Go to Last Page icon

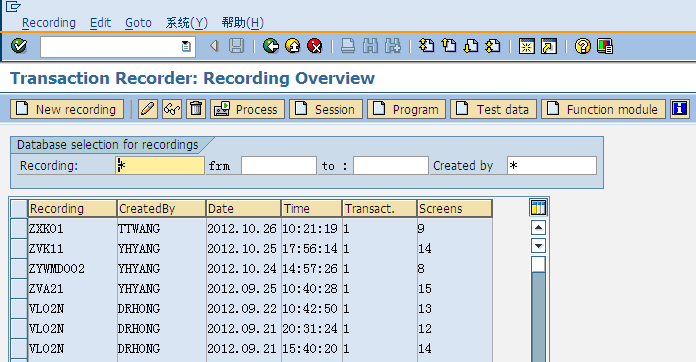tap(493, 46)
